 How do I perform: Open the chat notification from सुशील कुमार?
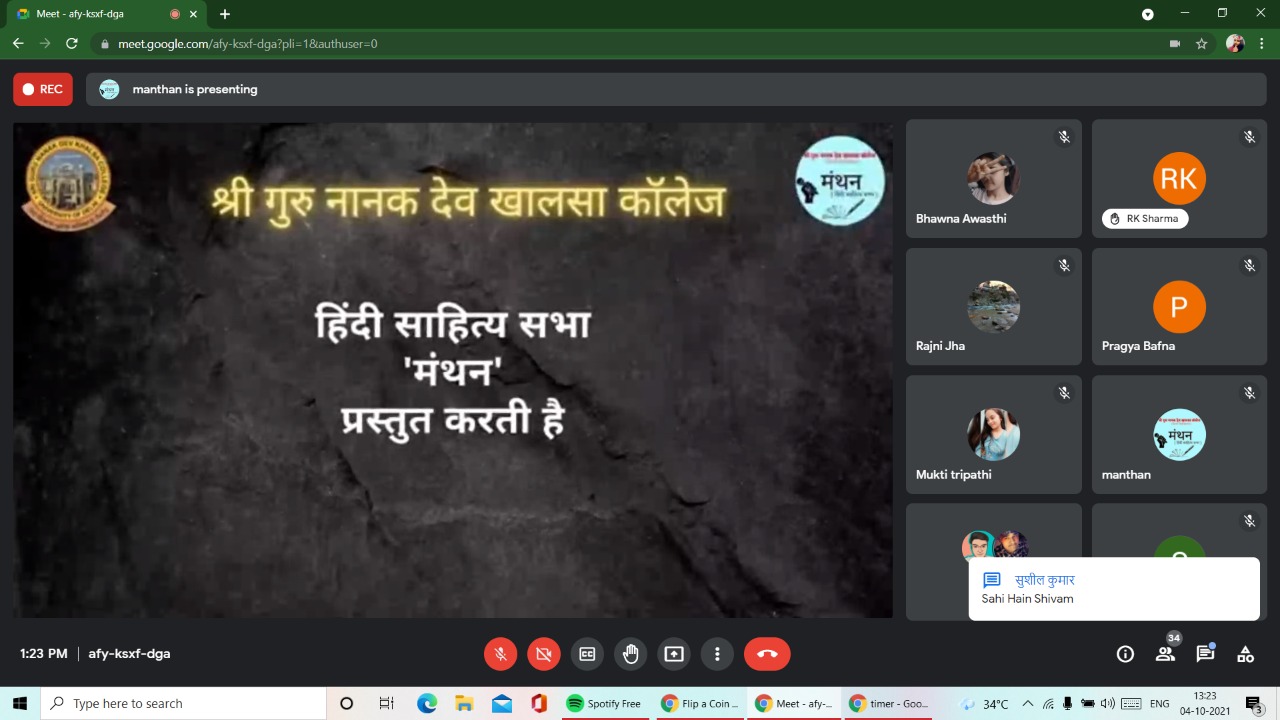coord(1113,589)
